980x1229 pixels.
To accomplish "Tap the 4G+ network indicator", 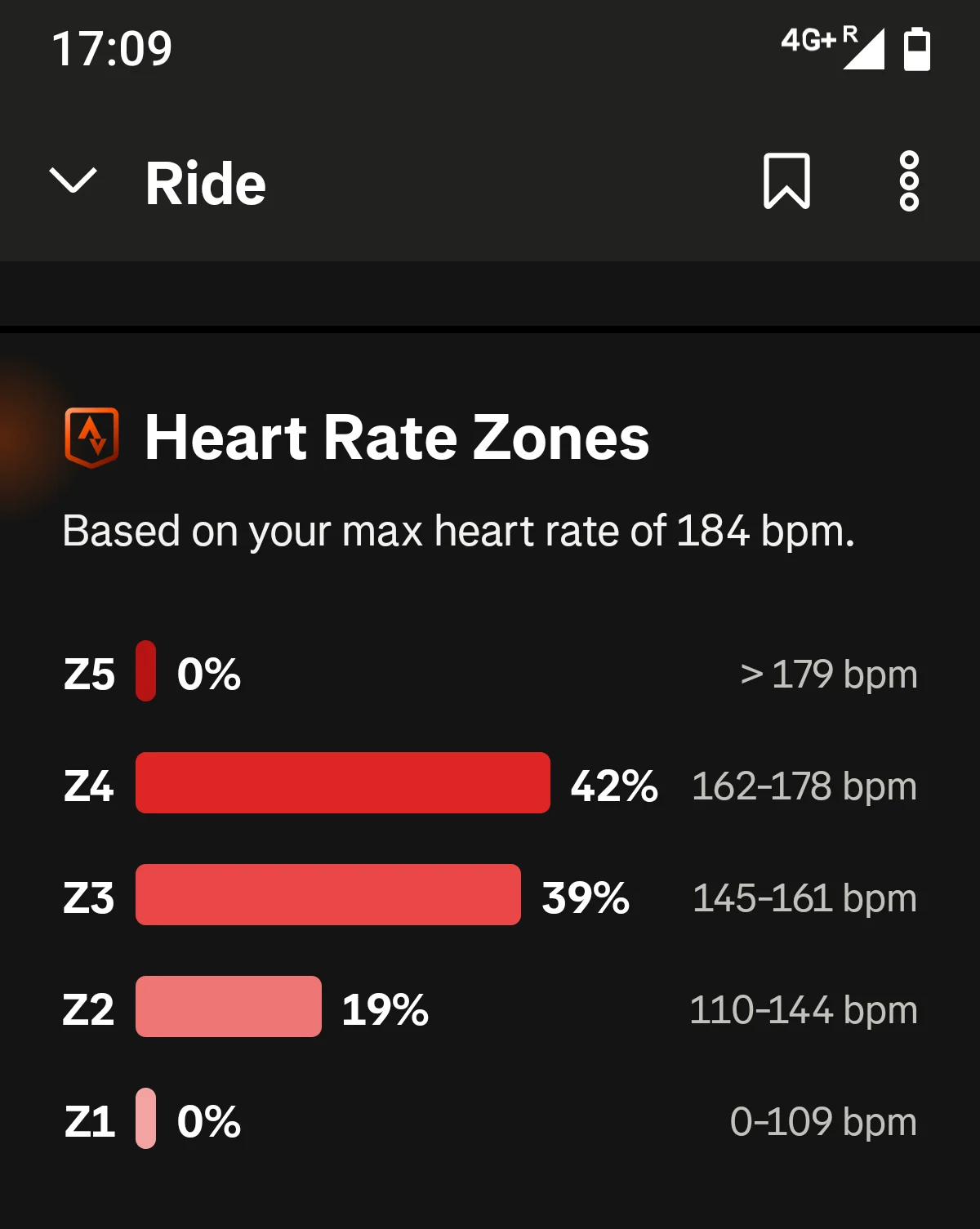I will 808,39.
